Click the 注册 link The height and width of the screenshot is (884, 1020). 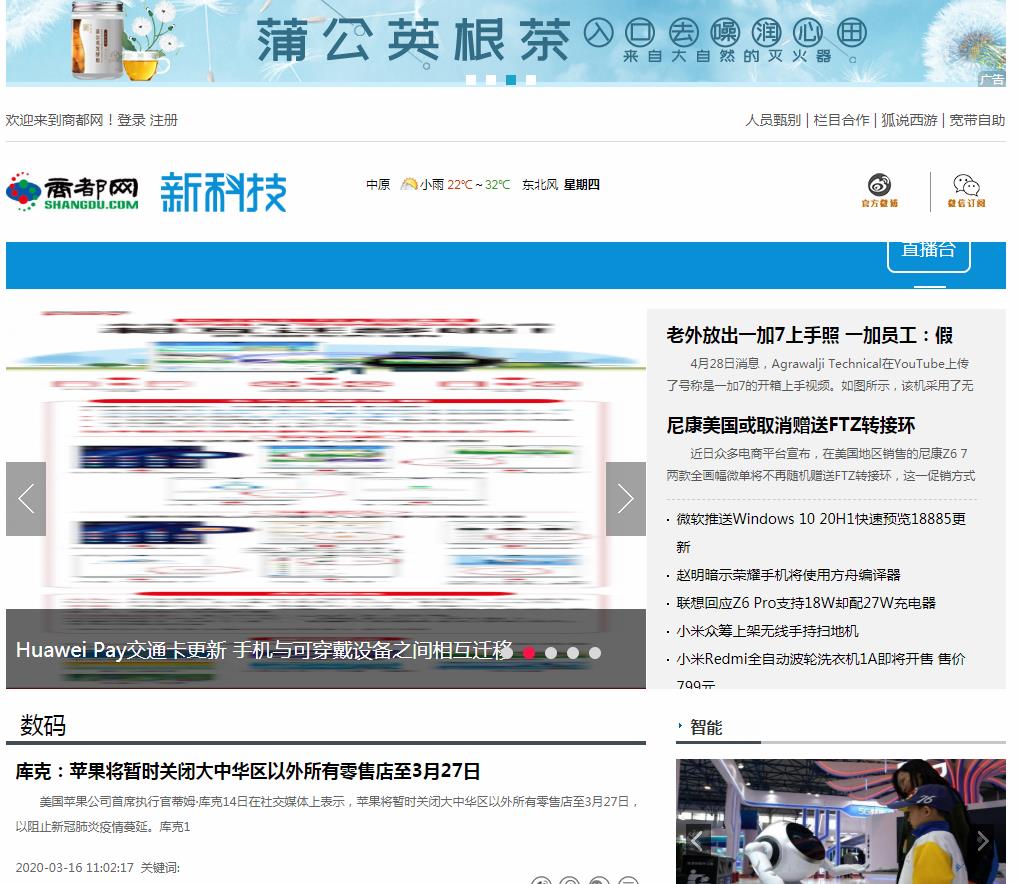(164, 120)
